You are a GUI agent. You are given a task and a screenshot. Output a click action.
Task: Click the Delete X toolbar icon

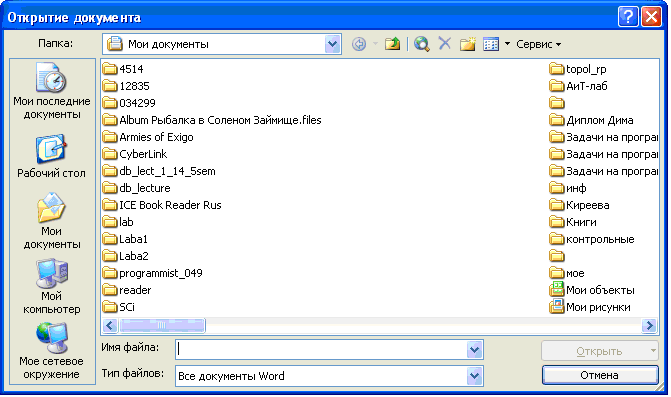445,43
